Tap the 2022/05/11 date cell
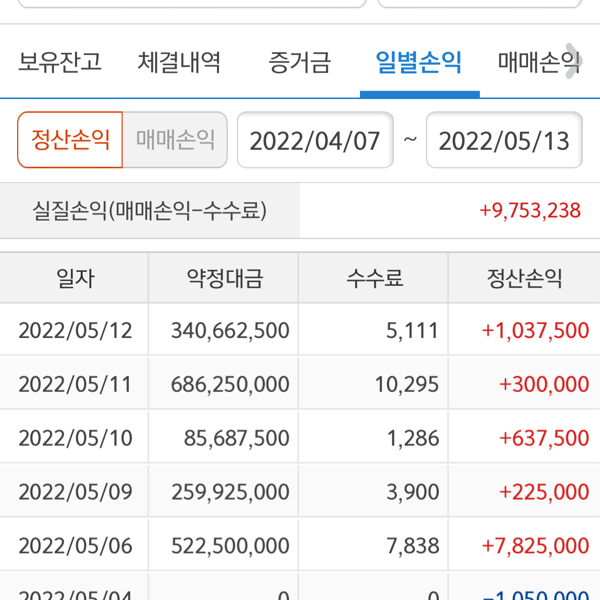600x600 pixels. click(75, 384)
